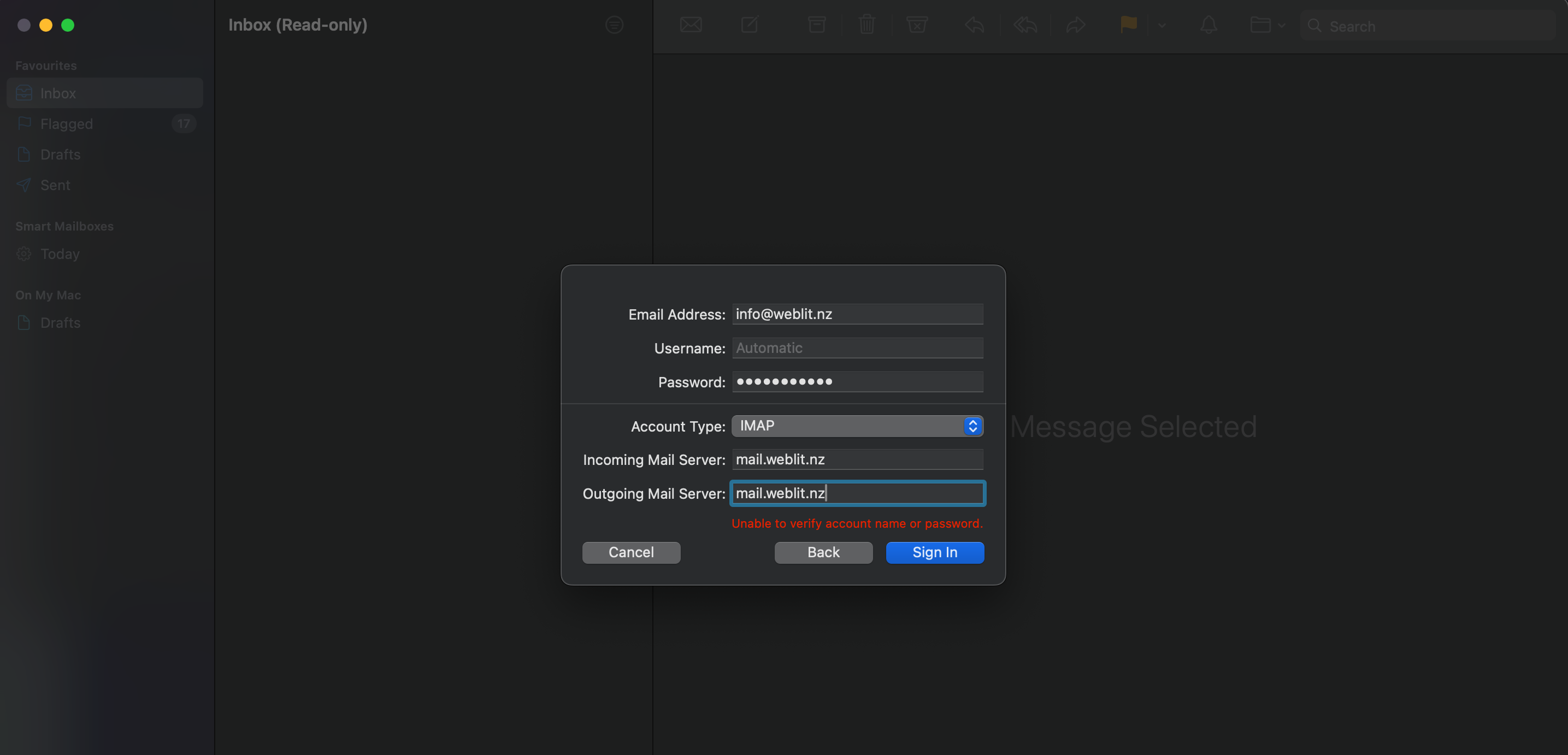1568x755 pixels.
Task: Click the Back button
Action: pos(823,552)
